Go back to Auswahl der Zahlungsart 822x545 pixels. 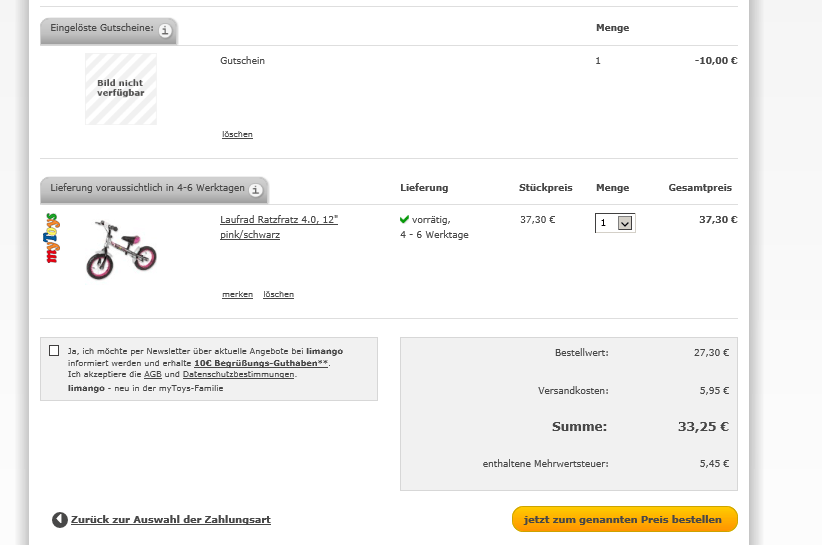[x=171, y=520]
